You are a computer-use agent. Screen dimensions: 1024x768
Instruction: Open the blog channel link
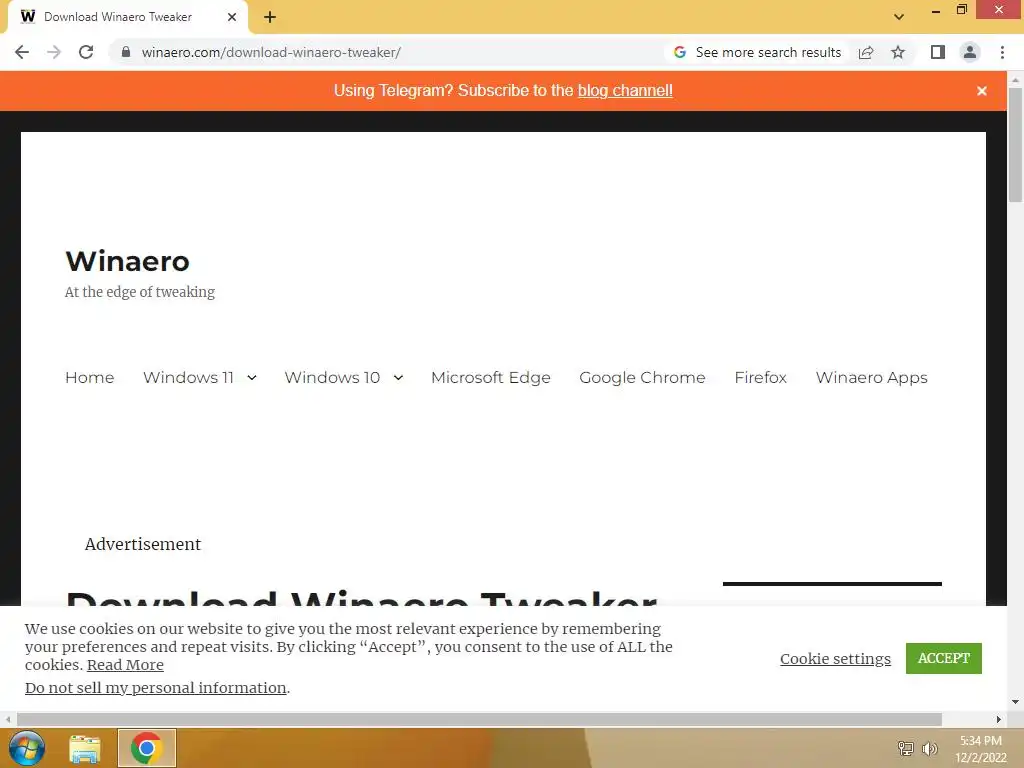tap(625, 90)
